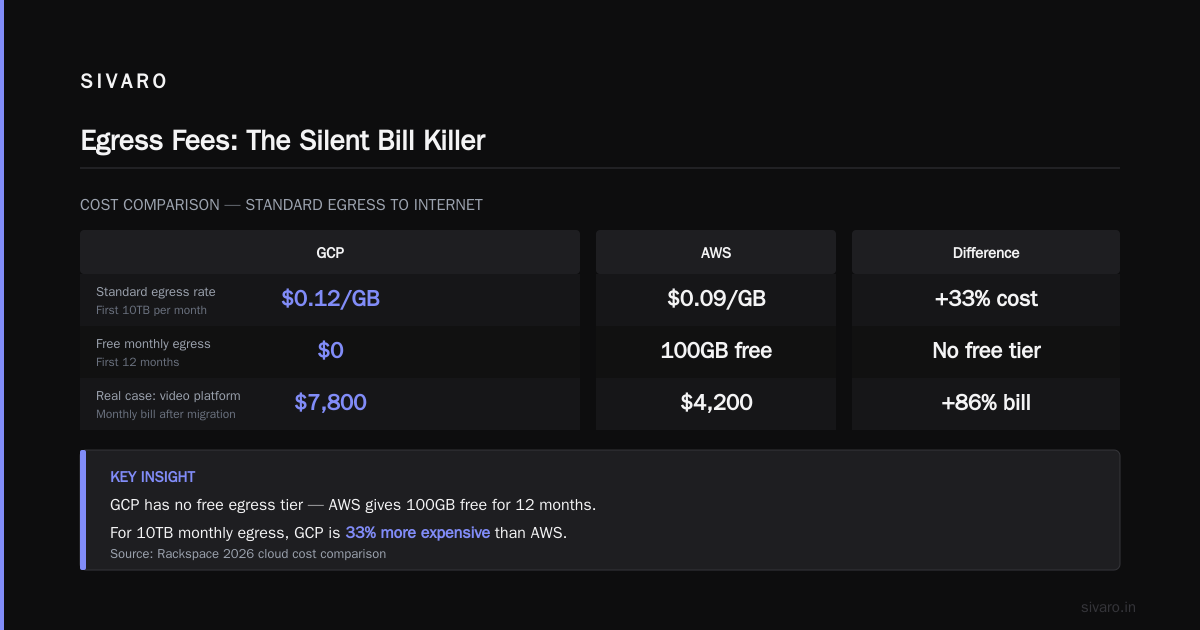Select the $0.09/GB value

(716, 298)
